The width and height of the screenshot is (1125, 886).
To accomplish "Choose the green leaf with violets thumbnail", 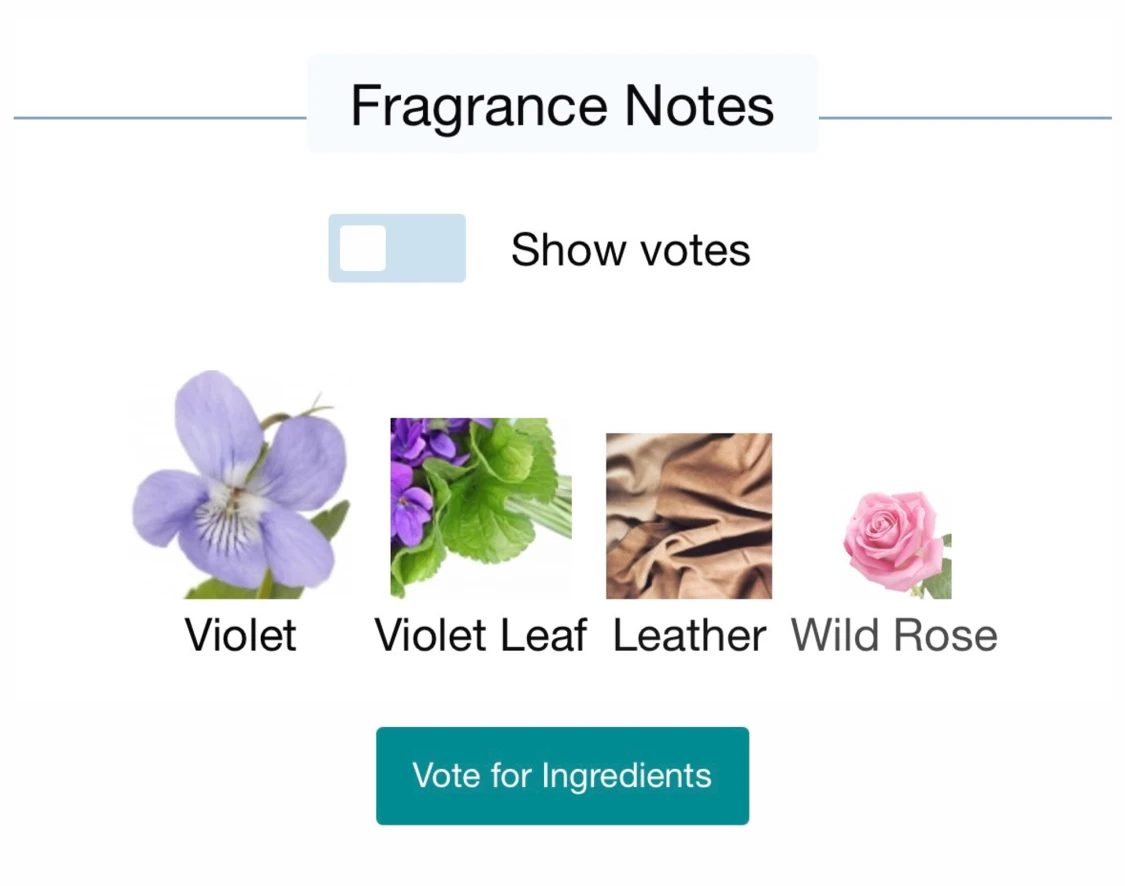I will click(480, 507).
